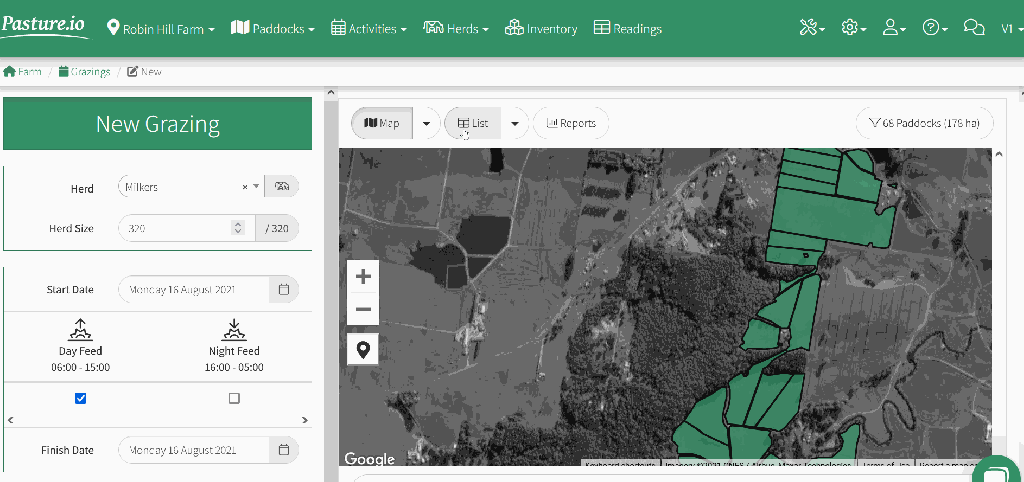The image size is (1024, 482).
Task: Click the user account icon
Action: click(893, 29)
